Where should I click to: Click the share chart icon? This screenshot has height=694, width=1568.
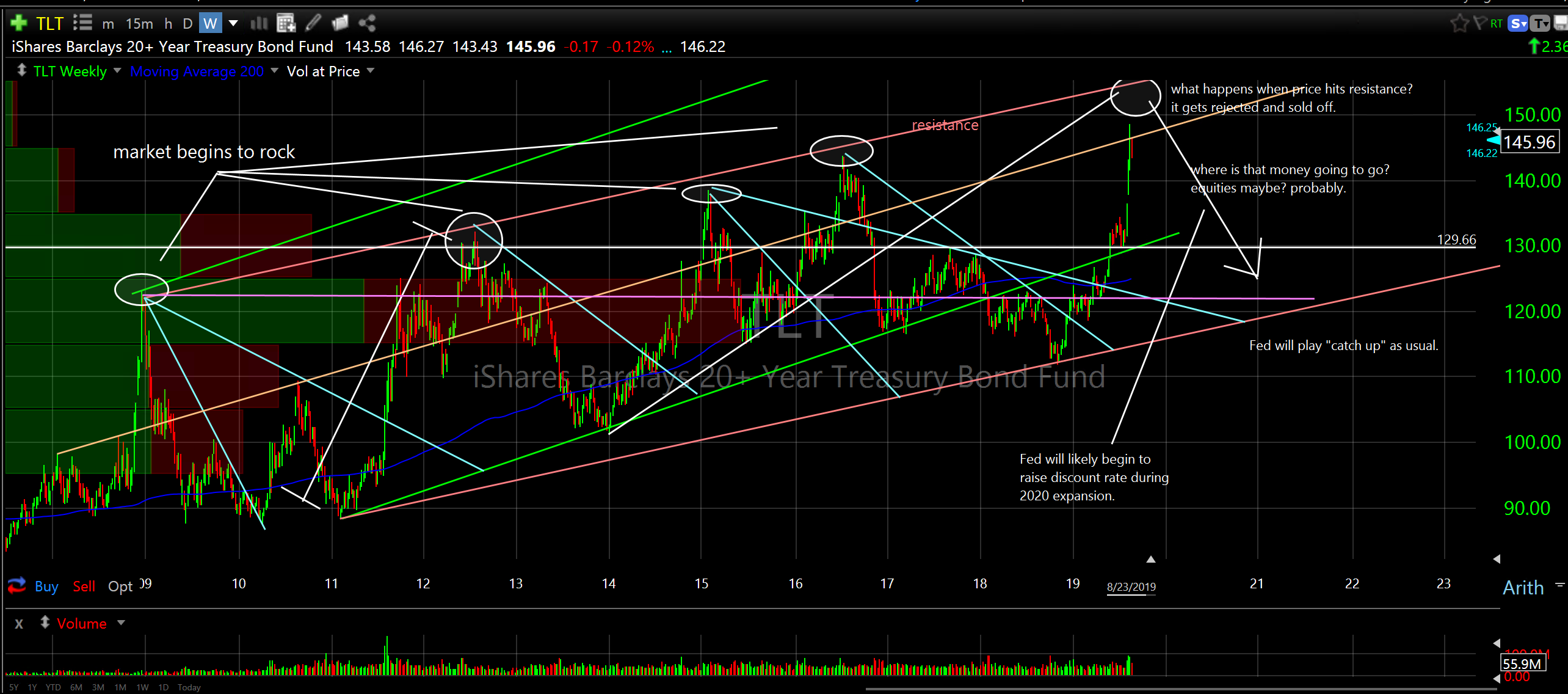coord(367,23)
